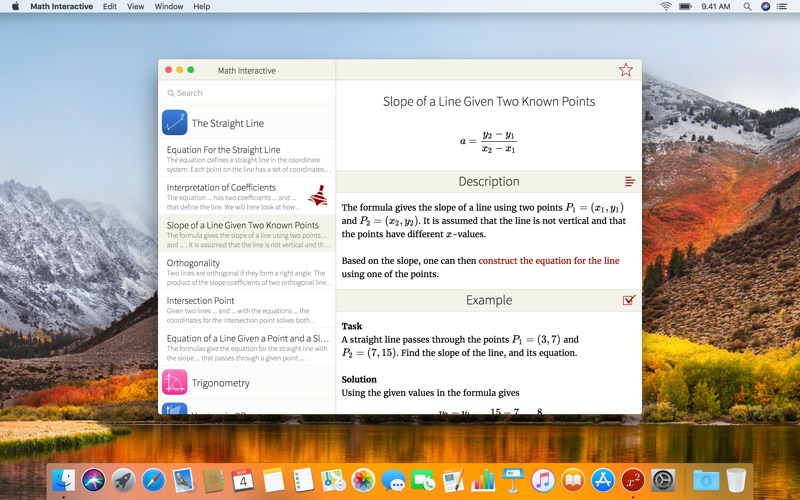Screen dimensions: 800x500
Task: Open Mail stamp icon in Dock
Action: 183,480
